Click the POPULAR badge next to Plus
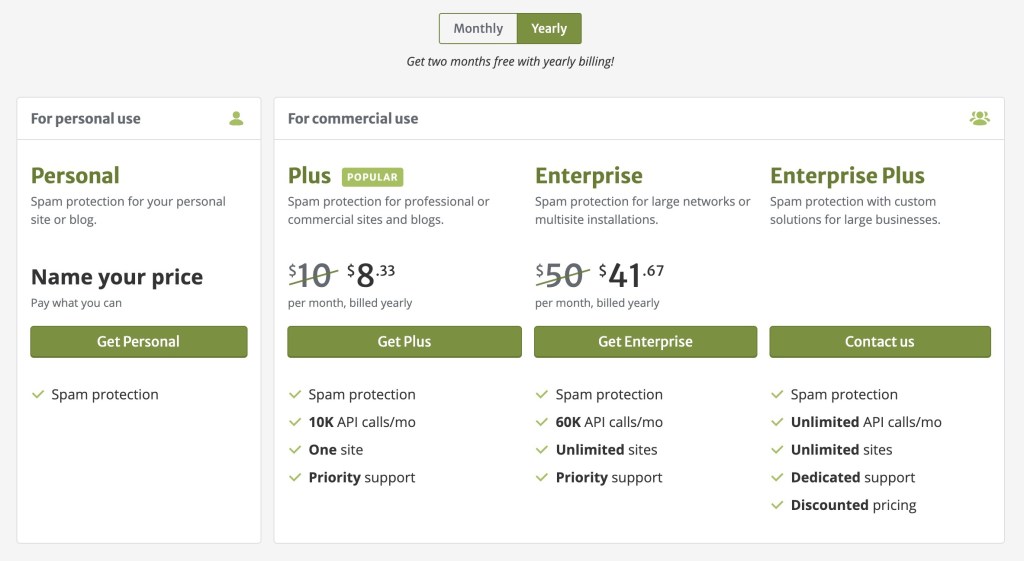Image resolution: width=1024 pixels, height=561 pixels. (x=373, y=177)
